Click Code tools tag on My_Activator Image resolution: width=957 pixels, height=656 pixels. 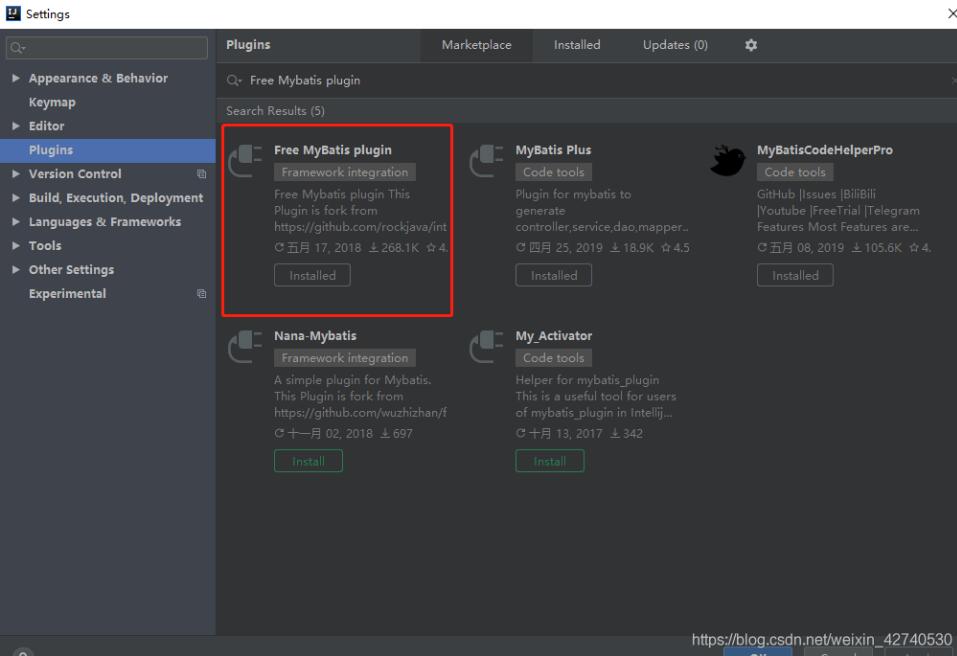pyautogui.click(x=554, y=358)
